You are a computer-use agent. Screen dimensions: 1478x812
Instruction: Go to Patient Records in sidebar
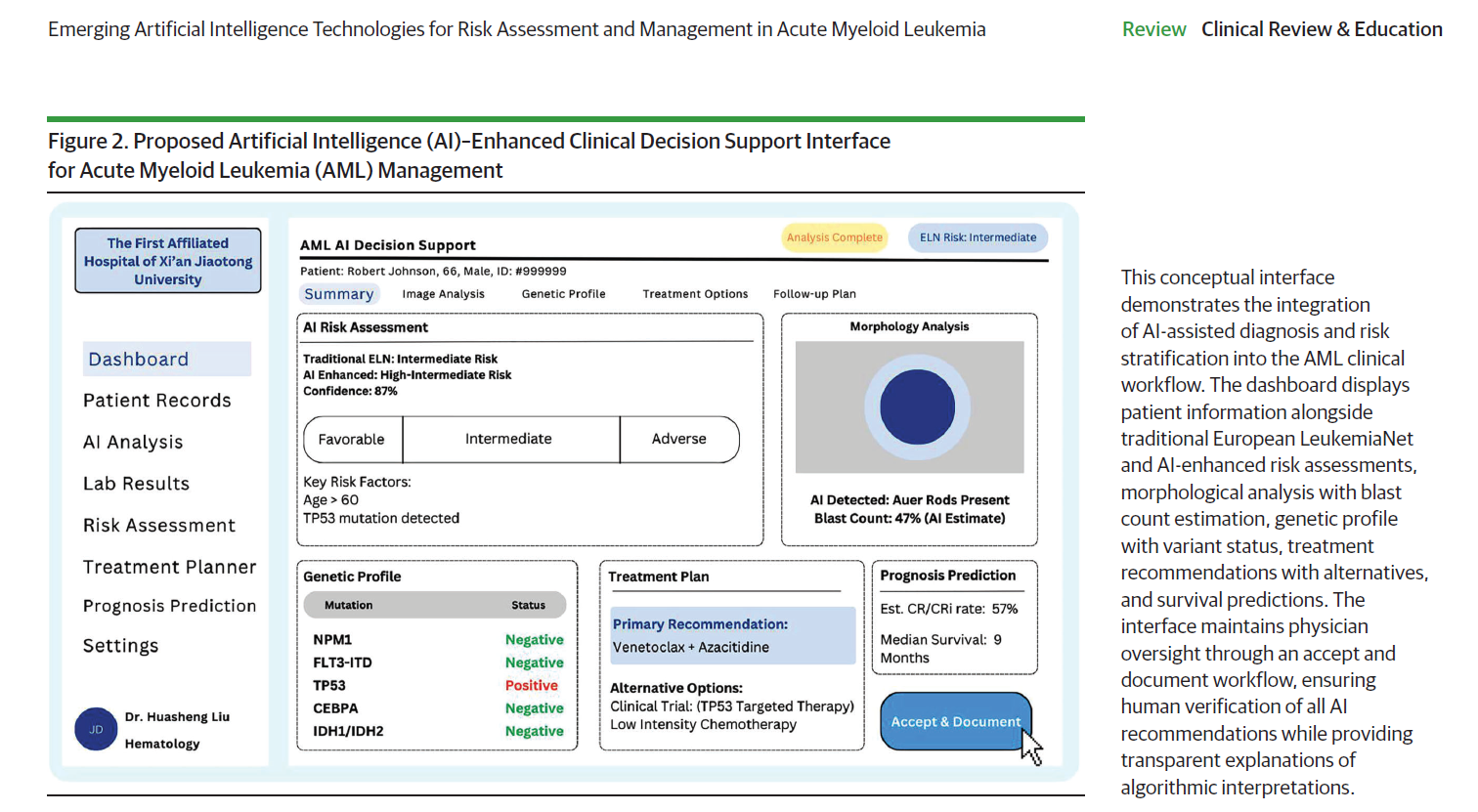coord(157,401)
